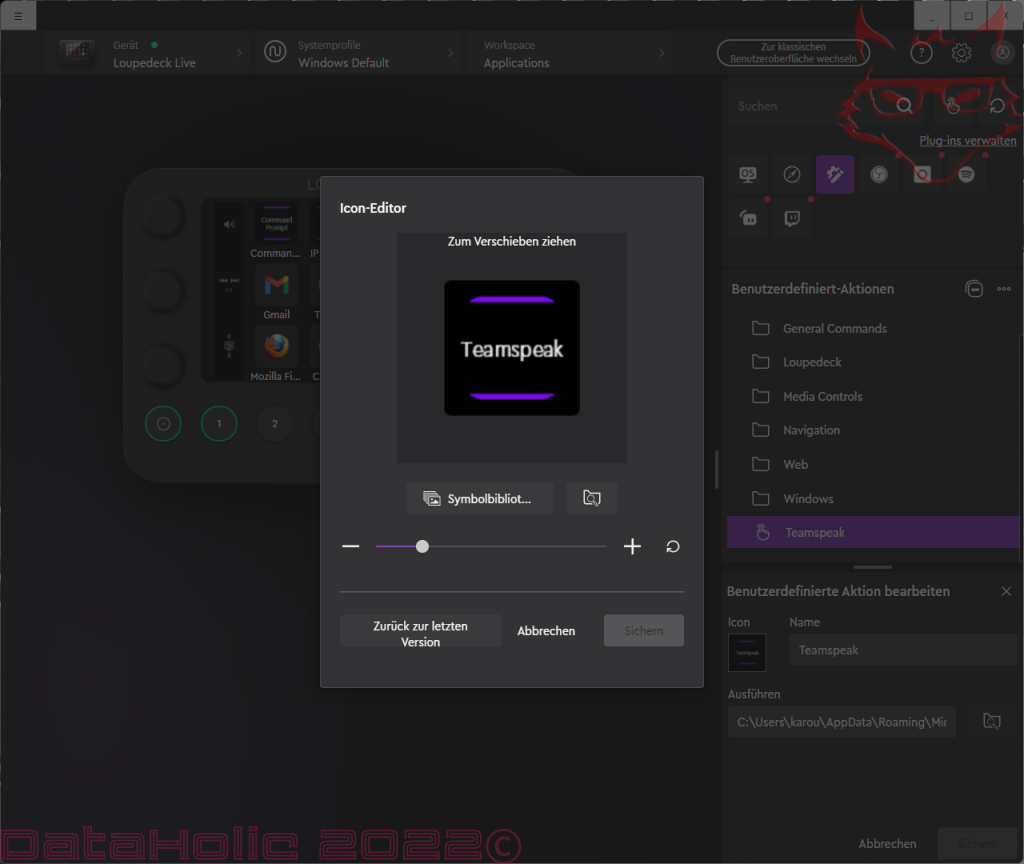Screen dimensions: 1024x864
Task: Open the three-dot more options menu
Action: [x=1004, y=289]
